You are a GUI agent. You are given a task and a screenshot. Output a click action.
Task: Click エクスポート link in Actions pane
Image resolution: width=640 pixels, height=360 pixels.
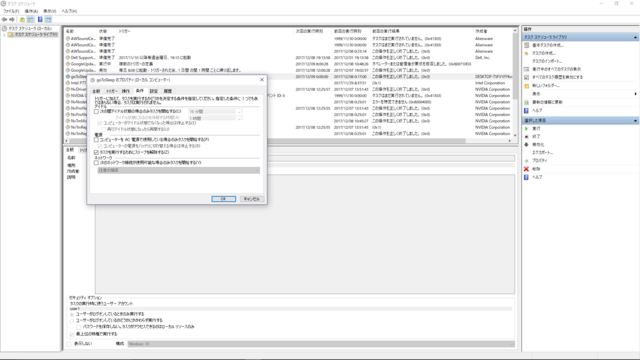[x=543, y=153]
